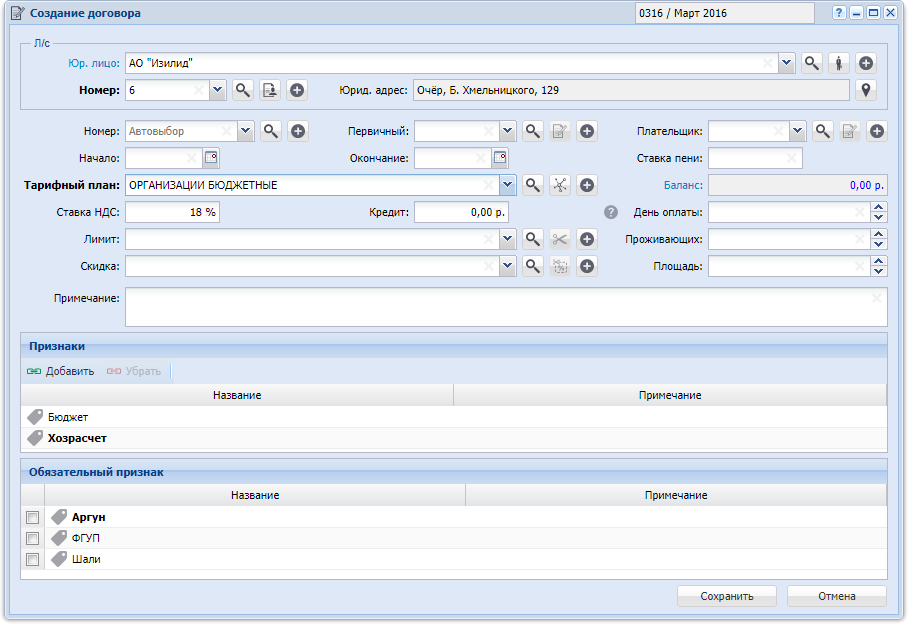908x624 pixels.
Task: Click the Кредит amount field
Action: point(461,212)
